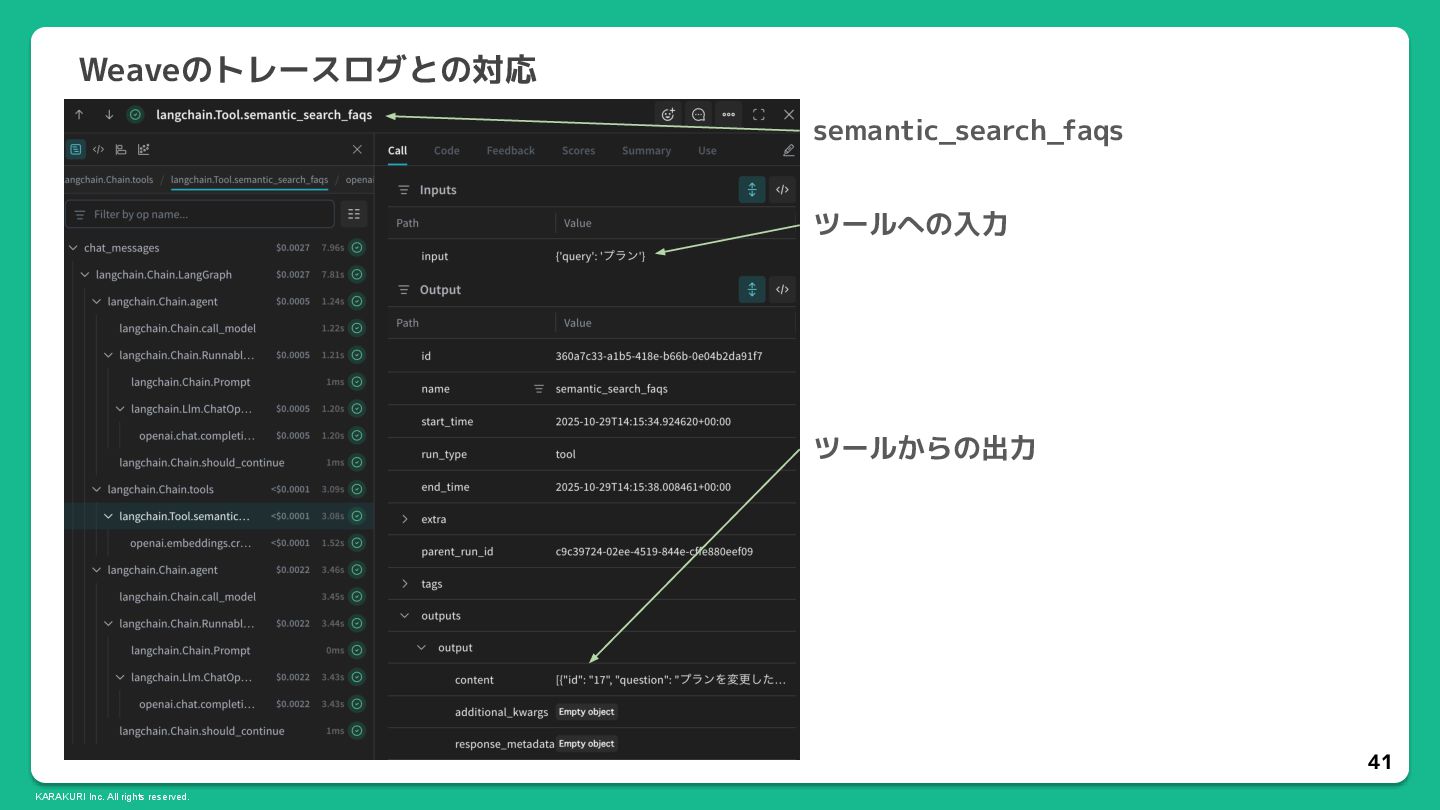Click the parent_run_id value
Screen dimensions: 1440x810
point(654,552)
